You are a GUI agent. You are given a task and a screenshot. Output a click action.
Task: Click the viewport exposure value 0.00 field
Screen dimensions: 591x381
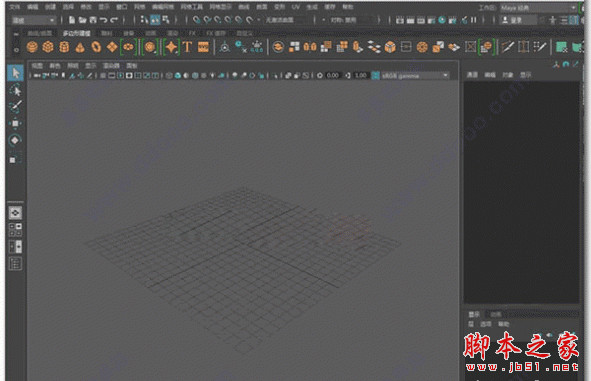(x=332, y=75)
